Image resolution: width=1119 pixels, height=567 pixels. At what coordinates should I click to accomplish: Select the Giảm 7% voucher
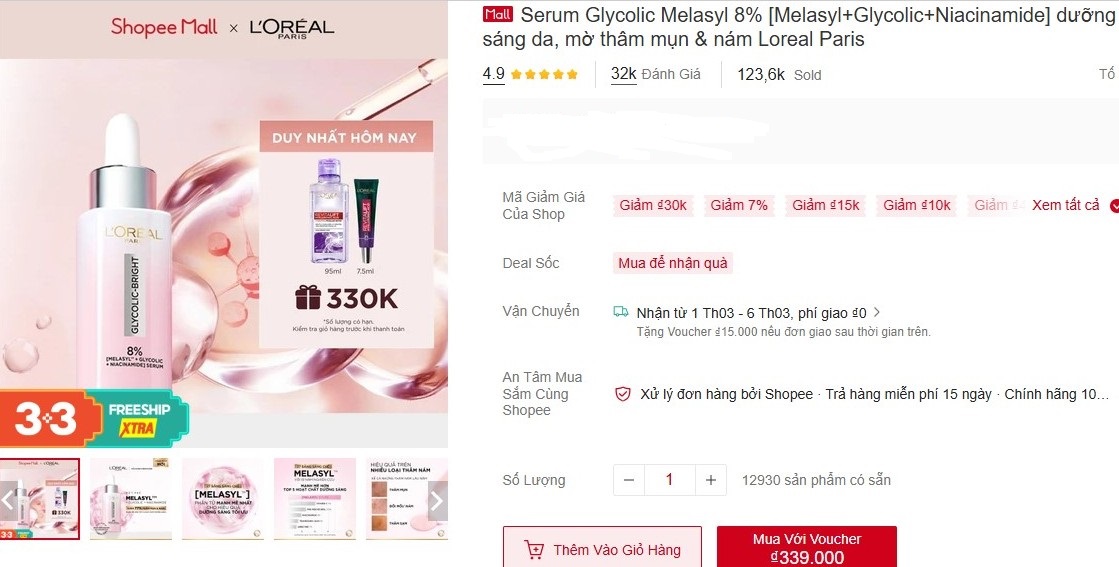[739, 205]
